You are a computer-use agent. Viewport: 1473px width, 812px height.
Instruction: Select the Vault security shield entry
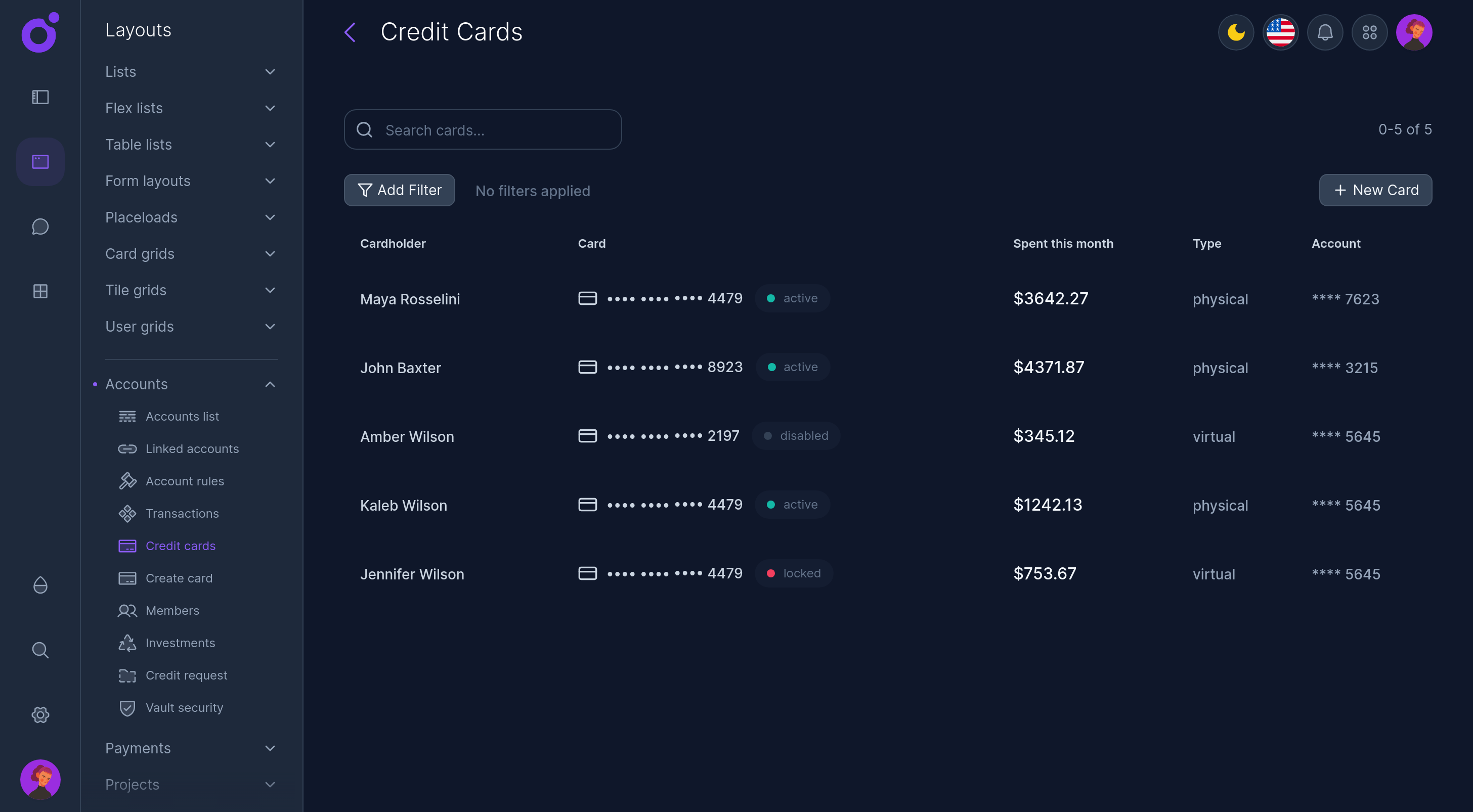pyautogui.click(x=185, y=707)
